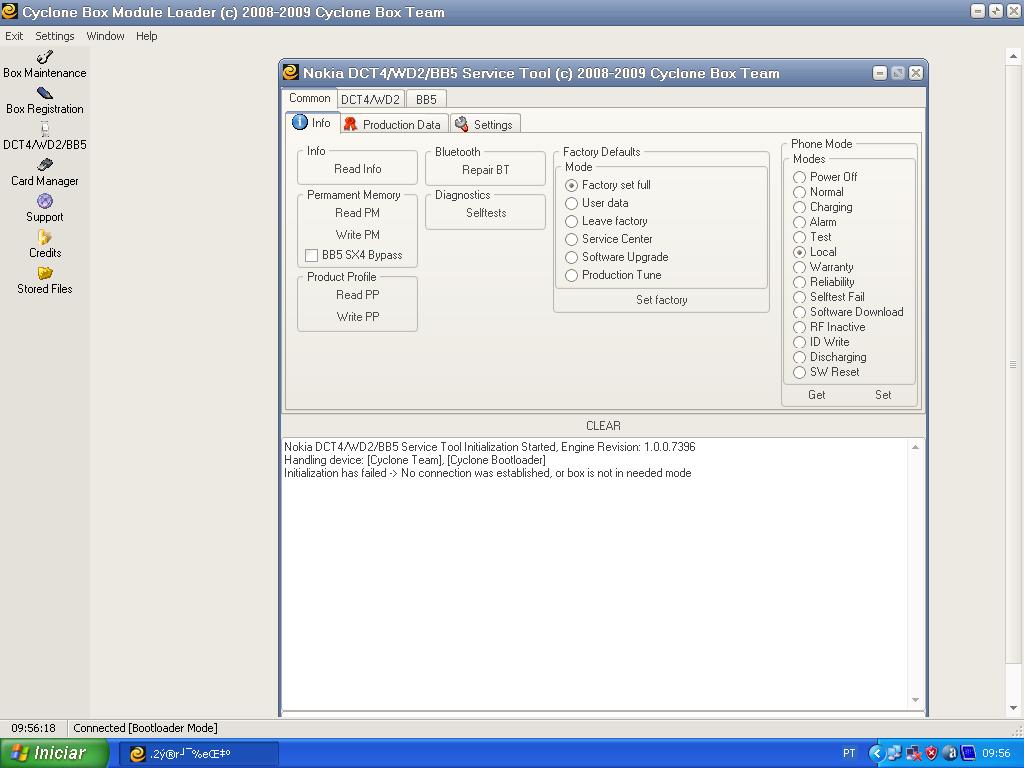Screen dimensions: 1024x768
Task: Enable BB5 SX4 Bypass checkbox
Action: click(312, 255)
